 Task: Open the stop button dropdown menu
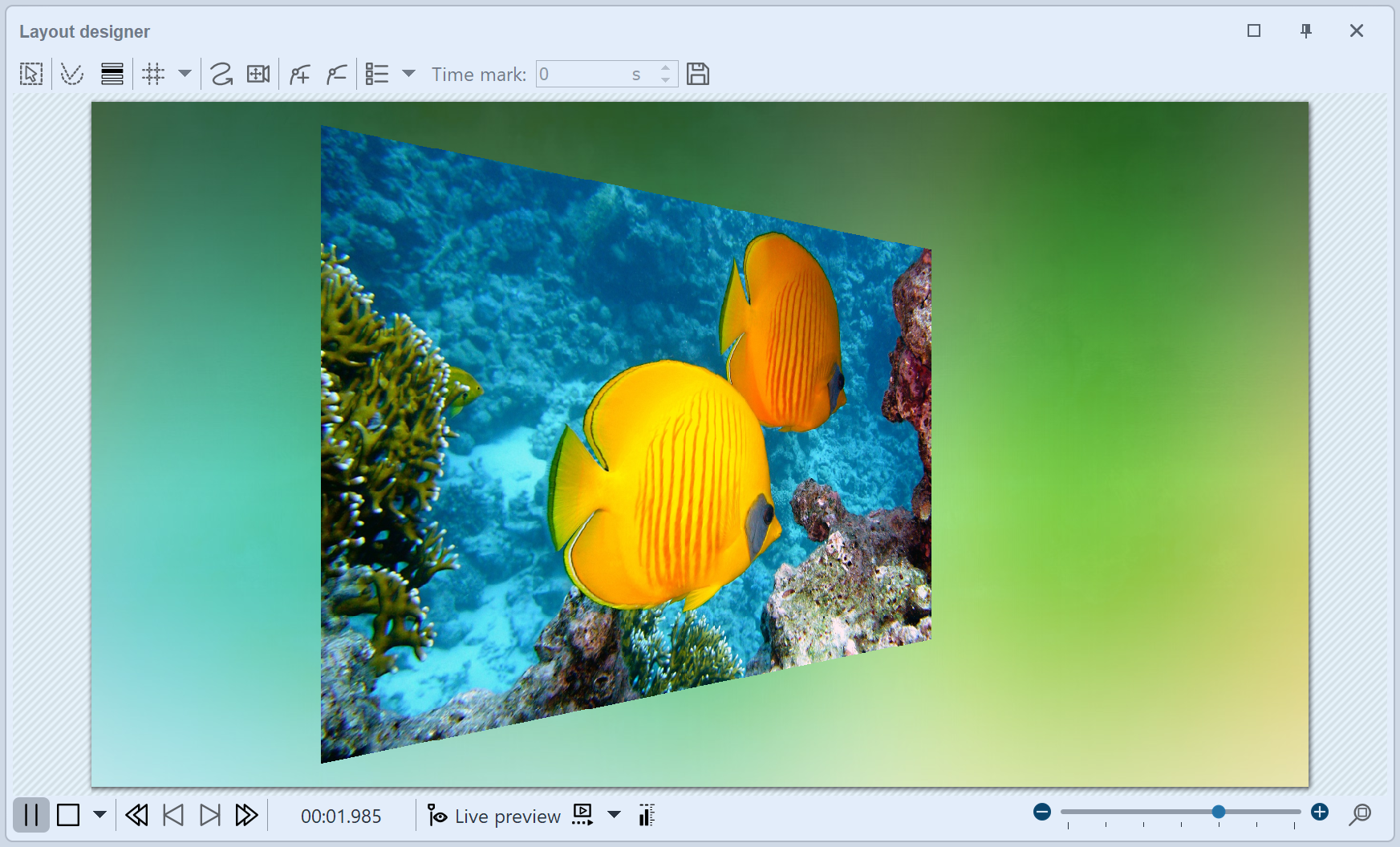[99, 816]
